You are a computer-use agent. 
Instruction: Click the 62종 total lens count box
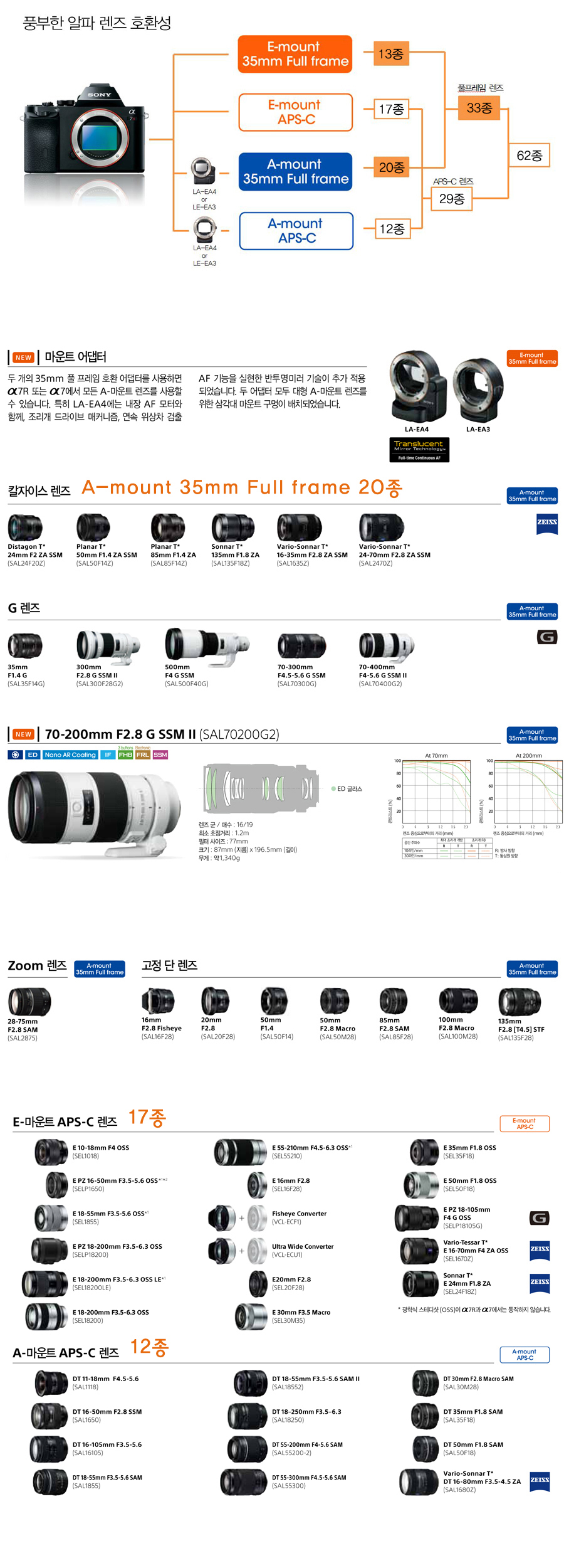tap(529, 156)
